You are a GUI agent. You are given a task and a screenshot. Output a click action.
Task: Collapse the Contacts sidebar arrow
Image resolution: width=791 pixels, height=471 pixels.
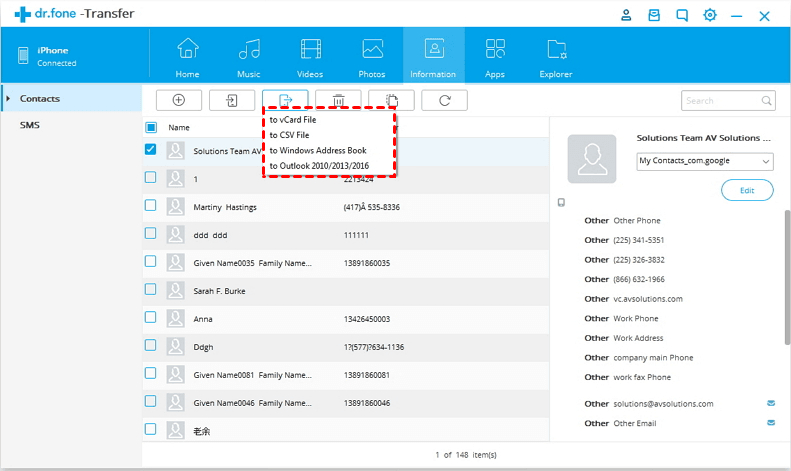pyautogui.click(x=8, y=98)
